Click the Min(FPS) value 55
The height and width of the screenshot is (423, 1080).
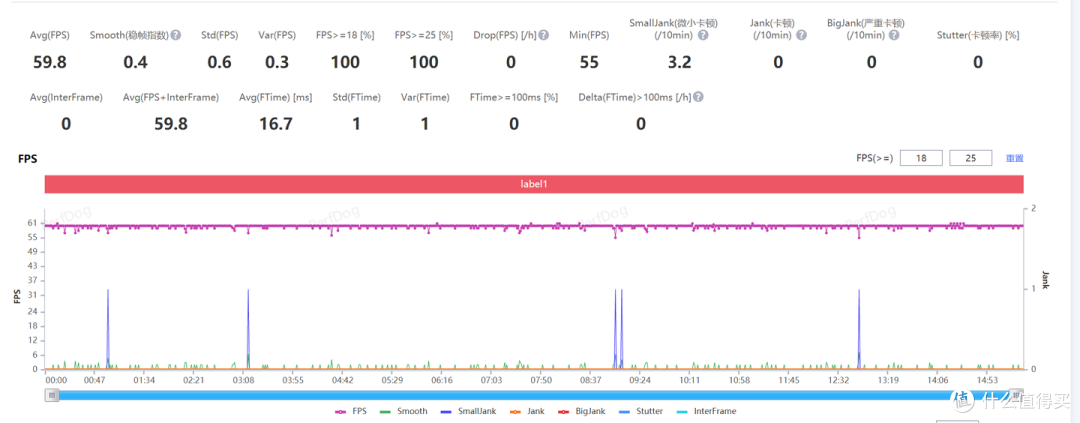point(589,63)
